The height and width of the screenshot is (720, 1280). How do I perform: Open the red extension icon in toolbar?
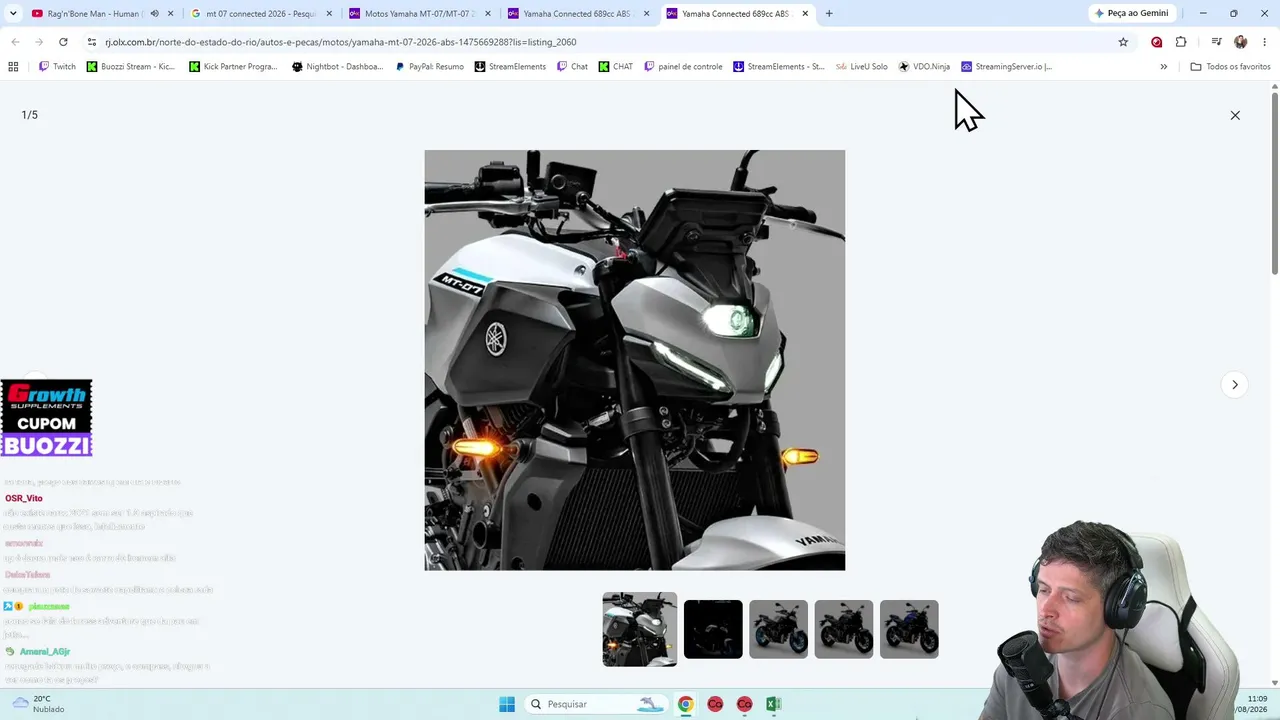tap(1157, 42)
